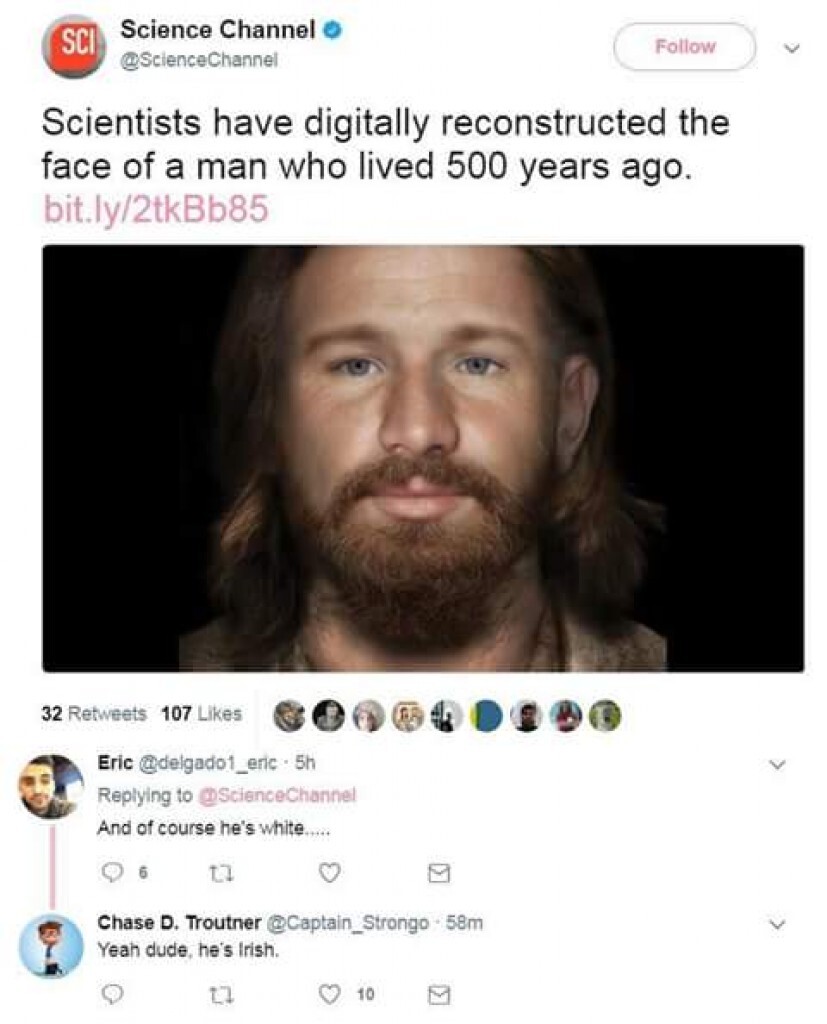This screenshot has height=1024, width=827.
Task: Open the reconstructed face image
Action: pyautogui.click(x=423, y=458)
